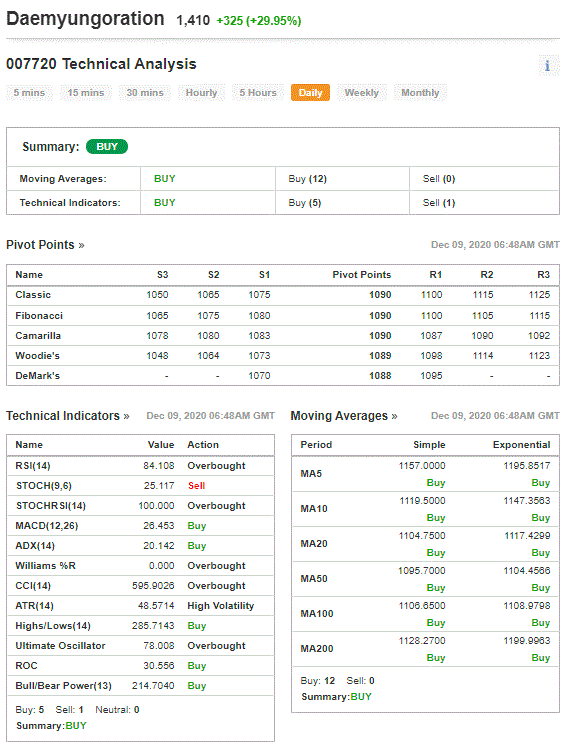Select the Classic pivot row name

click(33, 295)
